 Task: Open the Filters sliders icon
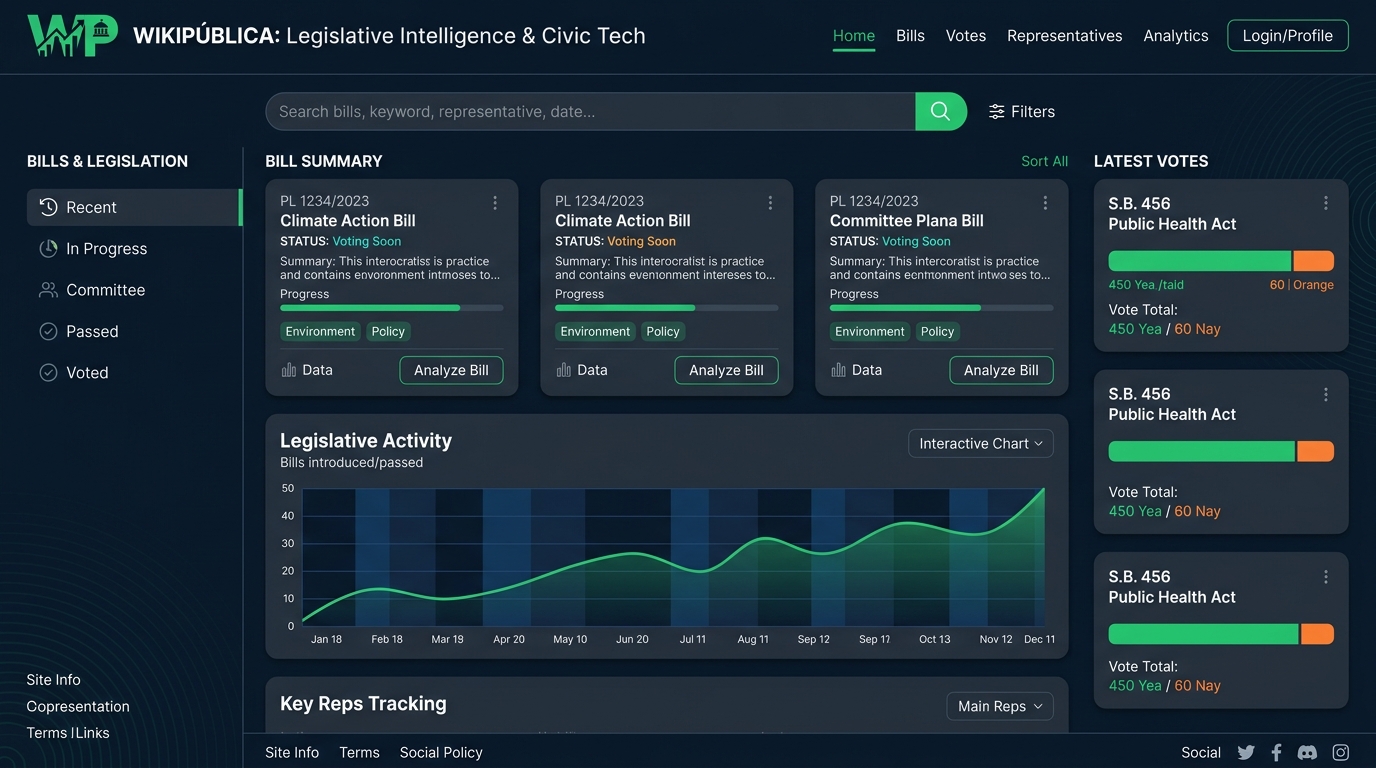point(996,112)
